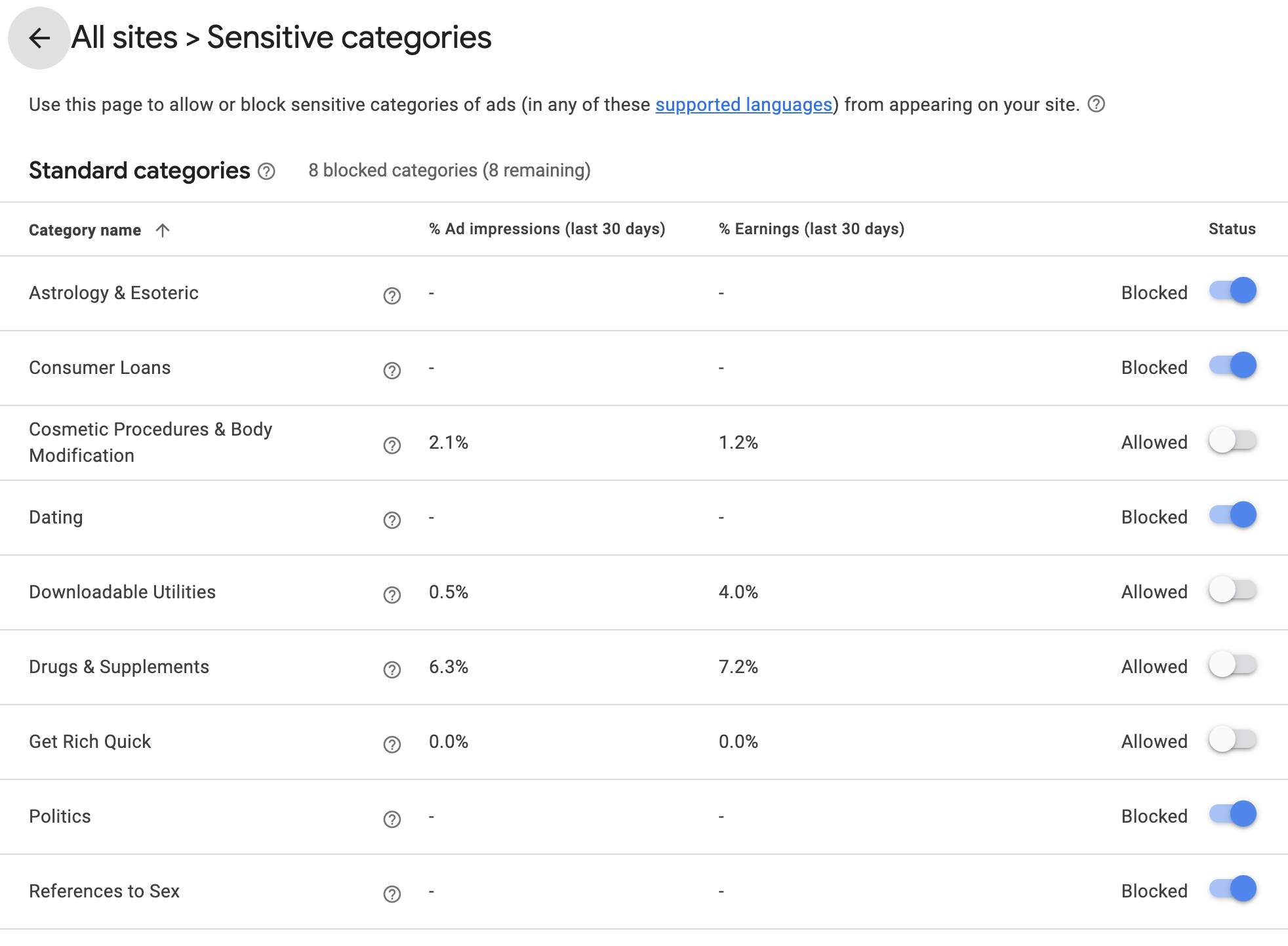The height and width of the screenshot is (946, 1288).
Task: Unblock the Astrology & Esoteric category
Action: (1232, 291)
